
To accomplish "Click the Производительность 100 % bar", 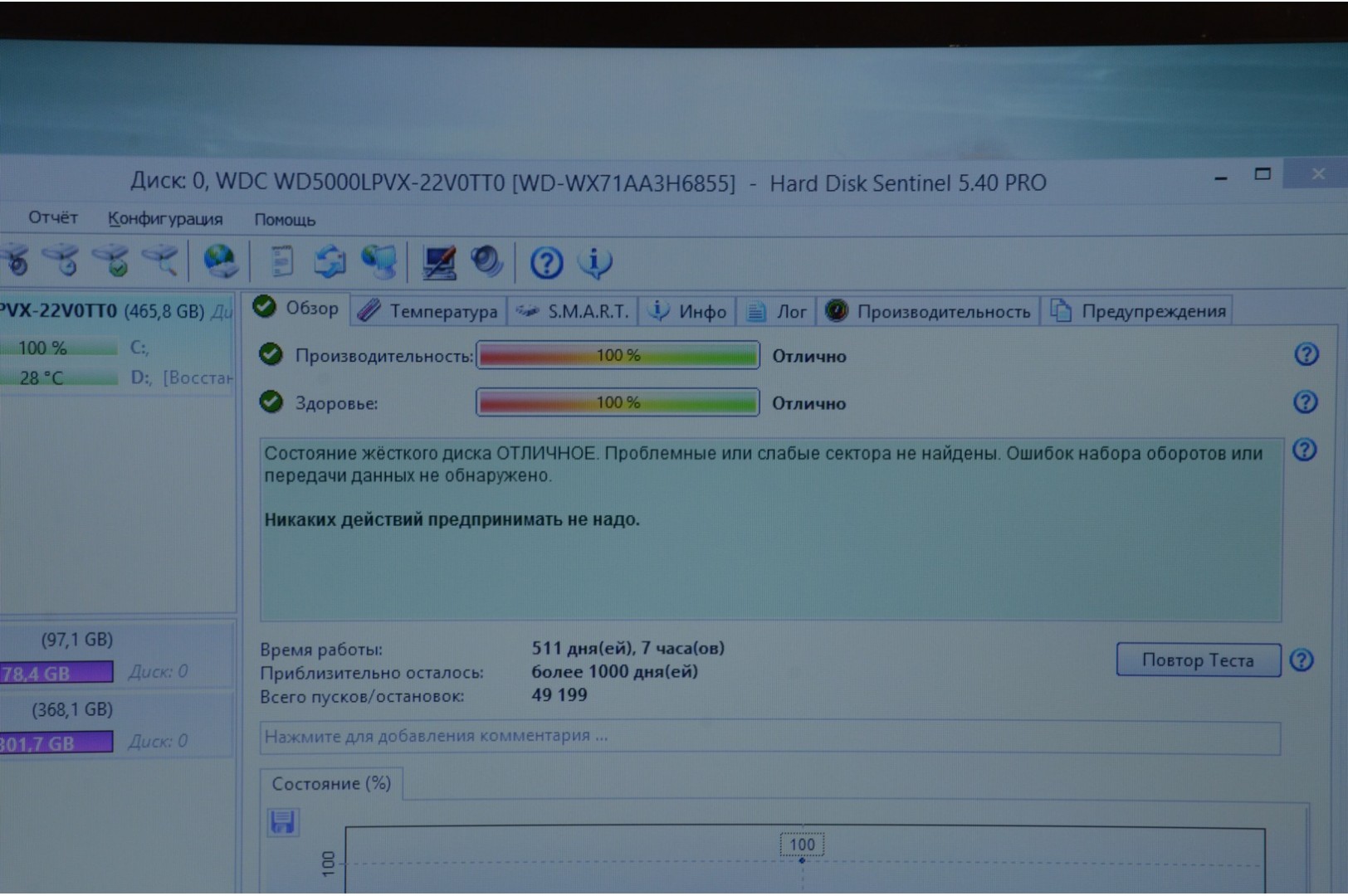I will (x=618, y=355).
